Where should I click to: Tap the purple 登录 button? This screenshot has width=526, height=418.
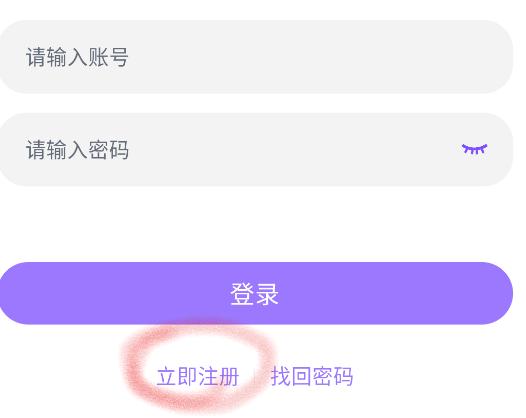pyautogui.click(x=256, y=293)
